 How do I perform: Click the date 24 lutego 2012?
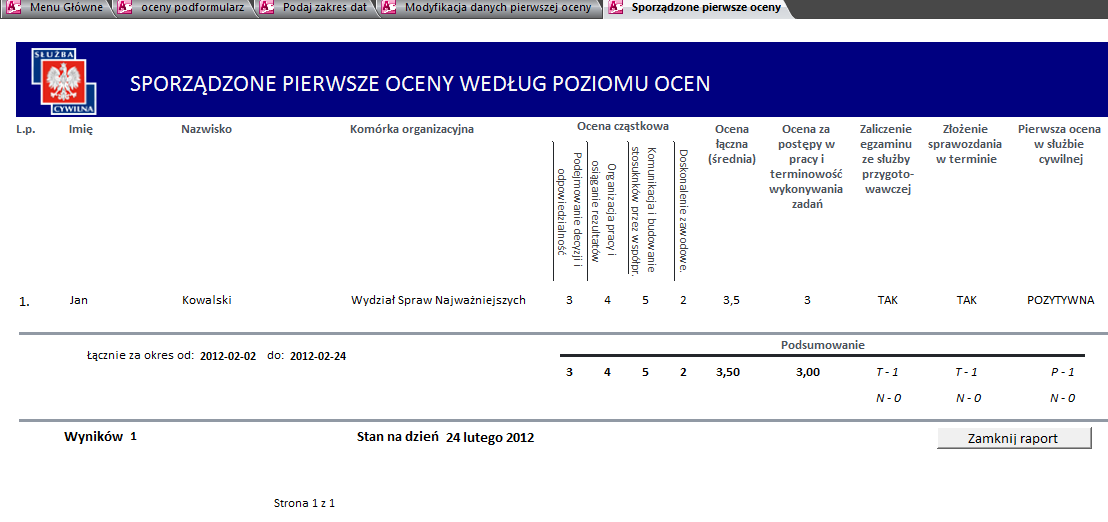(x=490, y=437)
